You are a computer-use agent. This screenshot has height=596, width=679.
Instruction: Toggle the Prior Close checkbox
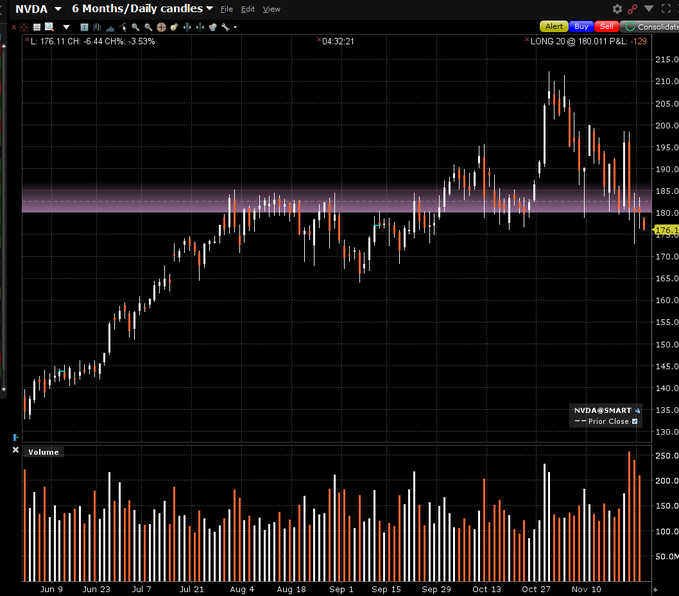pos(635,422)
